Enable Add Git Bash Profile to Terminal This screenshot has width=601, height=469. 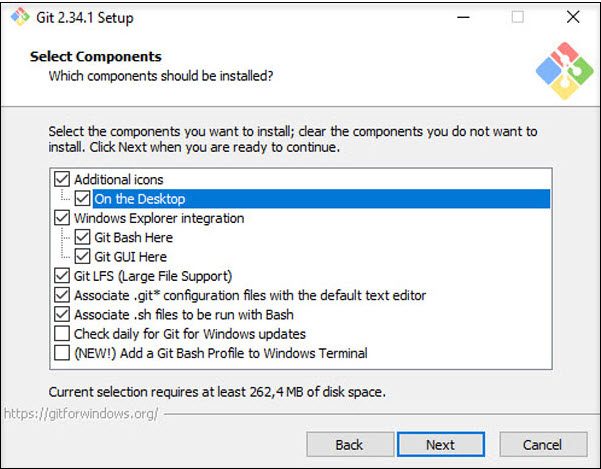[63, 353]
